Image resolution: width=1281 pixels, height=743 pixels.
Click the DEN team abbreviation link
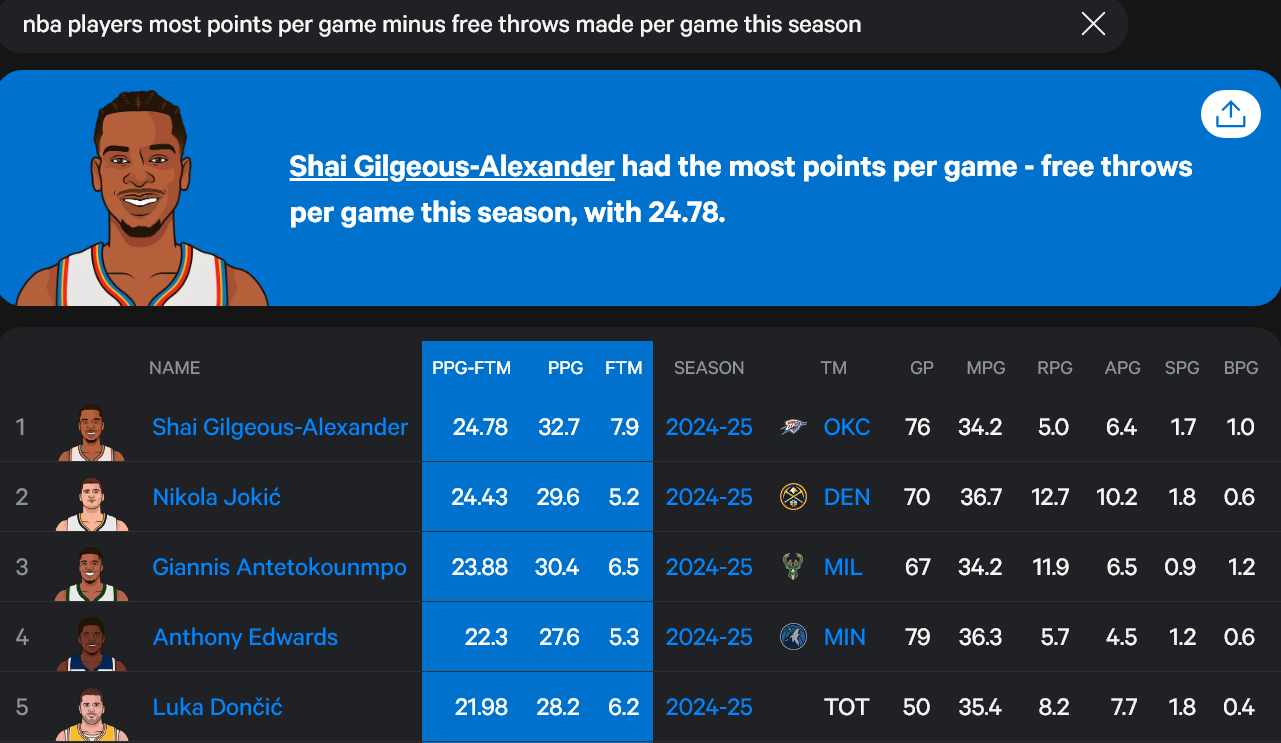[x=847, y=497]
